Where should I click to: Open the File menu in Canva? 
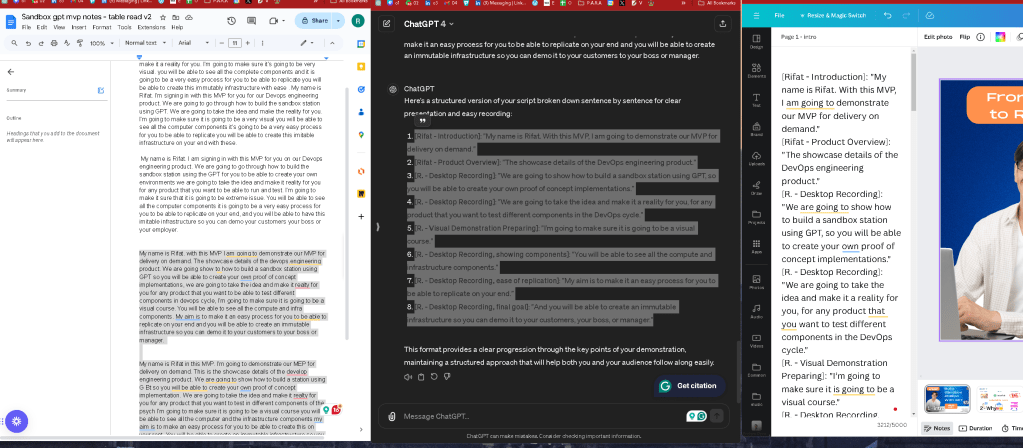click(779, 15)
